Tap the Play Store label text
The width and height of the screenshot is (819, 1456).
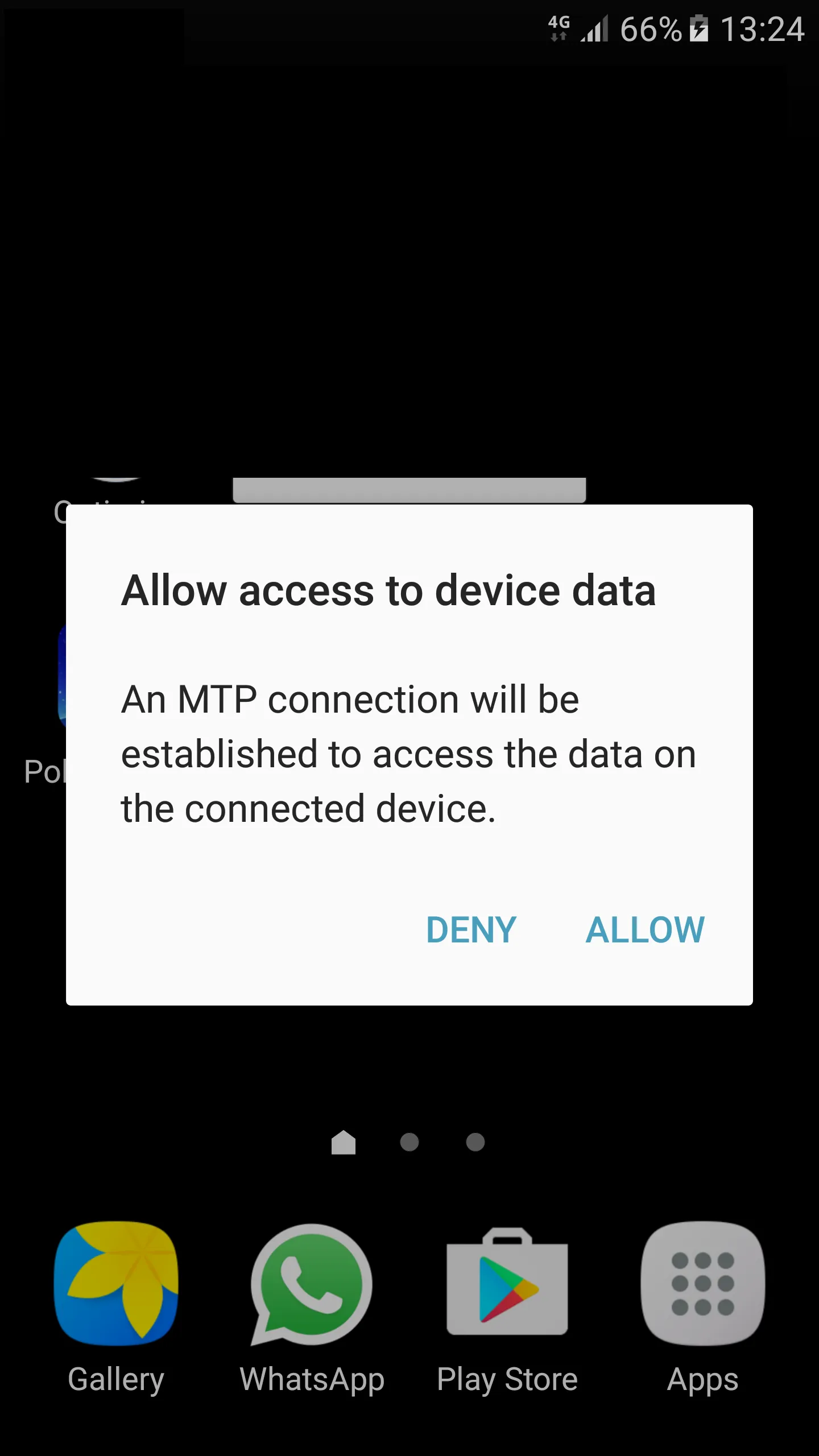[507, 1380]
